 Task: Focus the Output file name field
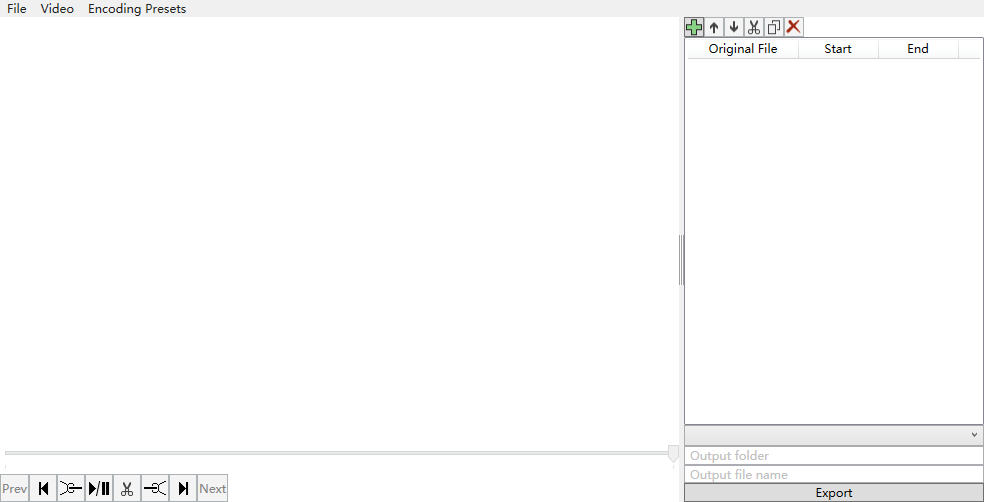click(x=834, y=474)
